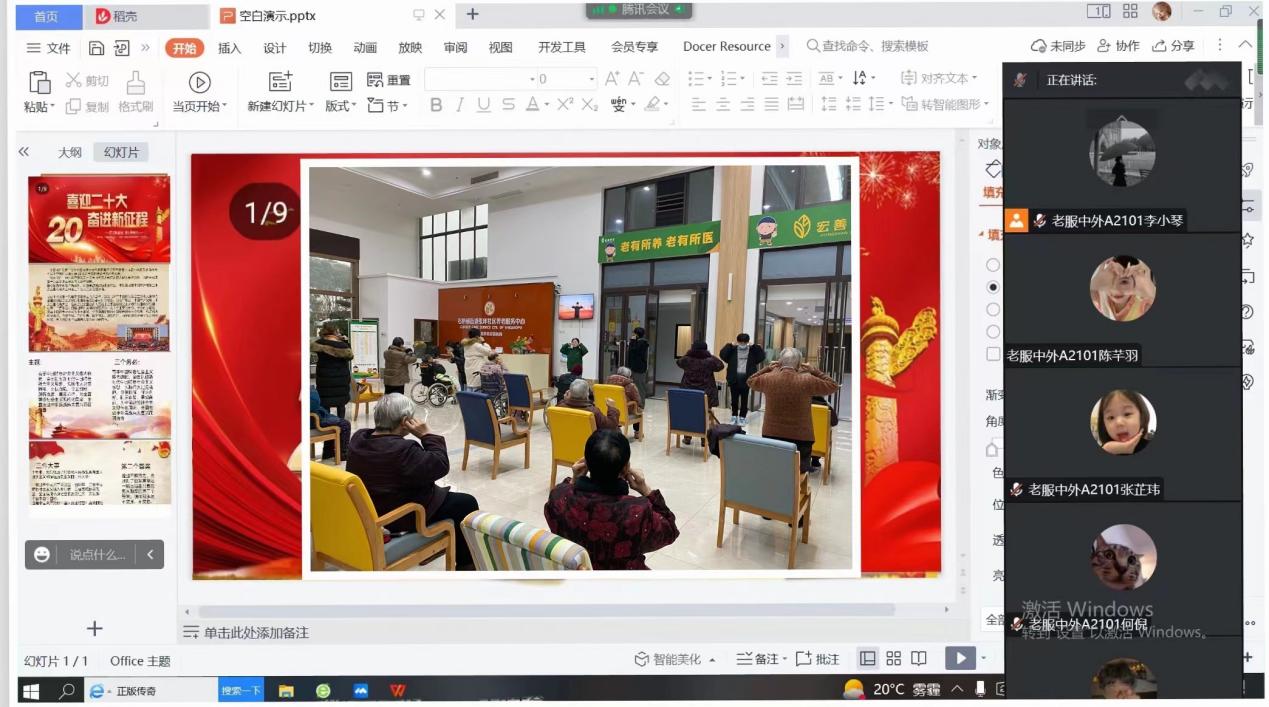Click the 批注 comment button
1269x707 pixels.
818,659
